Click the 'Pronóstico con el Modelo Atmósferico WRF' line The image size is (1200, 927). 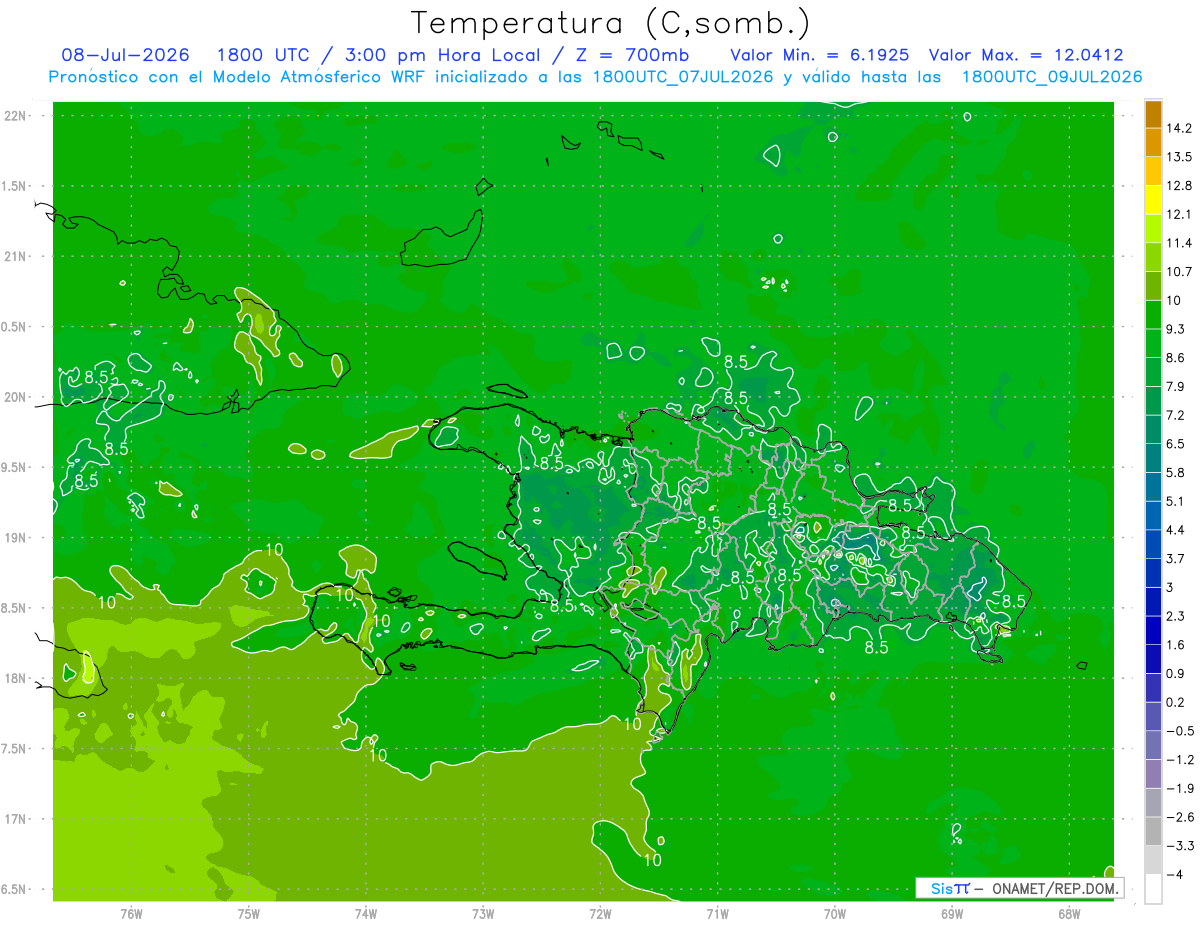coord(595,77)
